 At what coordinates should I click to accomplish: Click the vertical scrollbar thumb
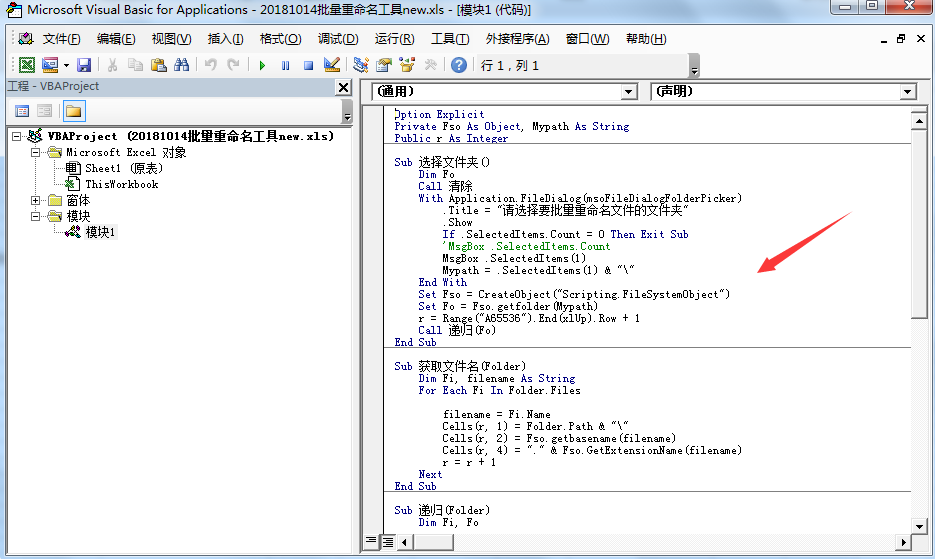(919, 224)
